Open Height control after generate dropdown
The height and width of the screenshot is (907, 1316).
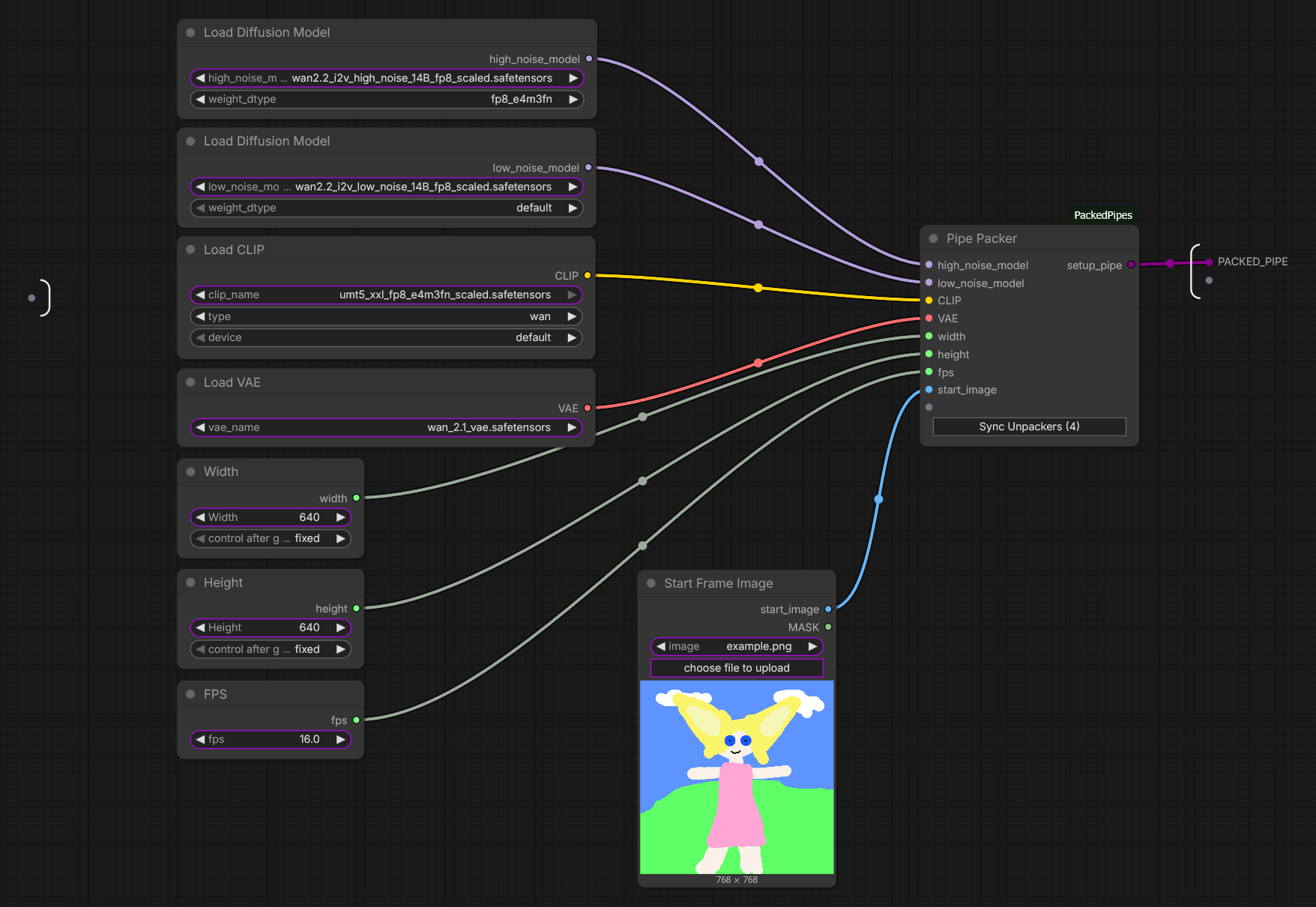271,649
